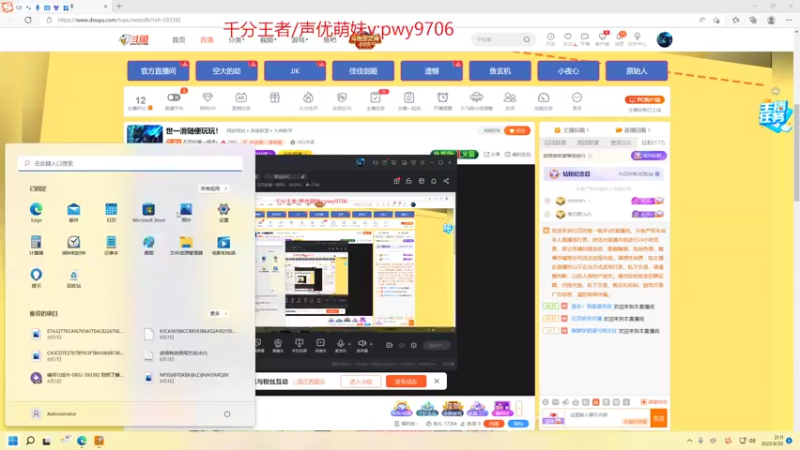Open the 游戏 dropdown menu
The image size is (800, 450).
pyautogui.click(x=299, y=40)
